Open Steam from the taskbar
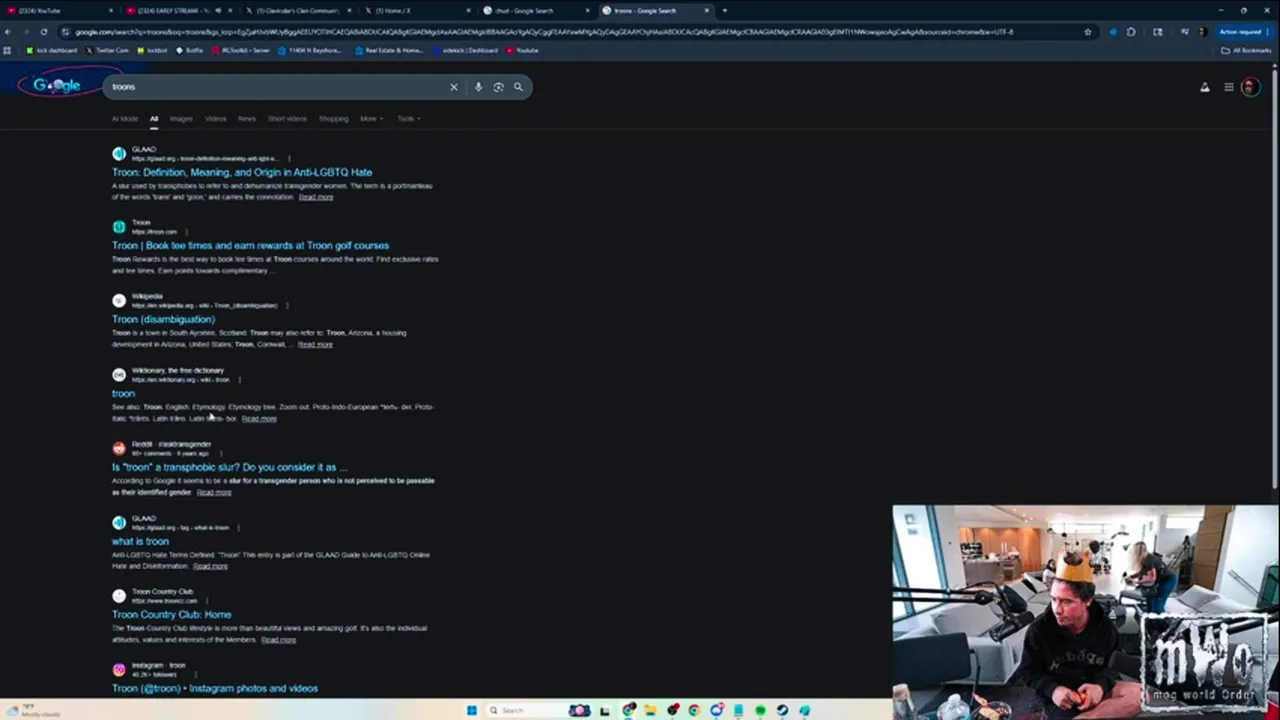The width and height of the screenshot is (1280, 720). point(782,710)
